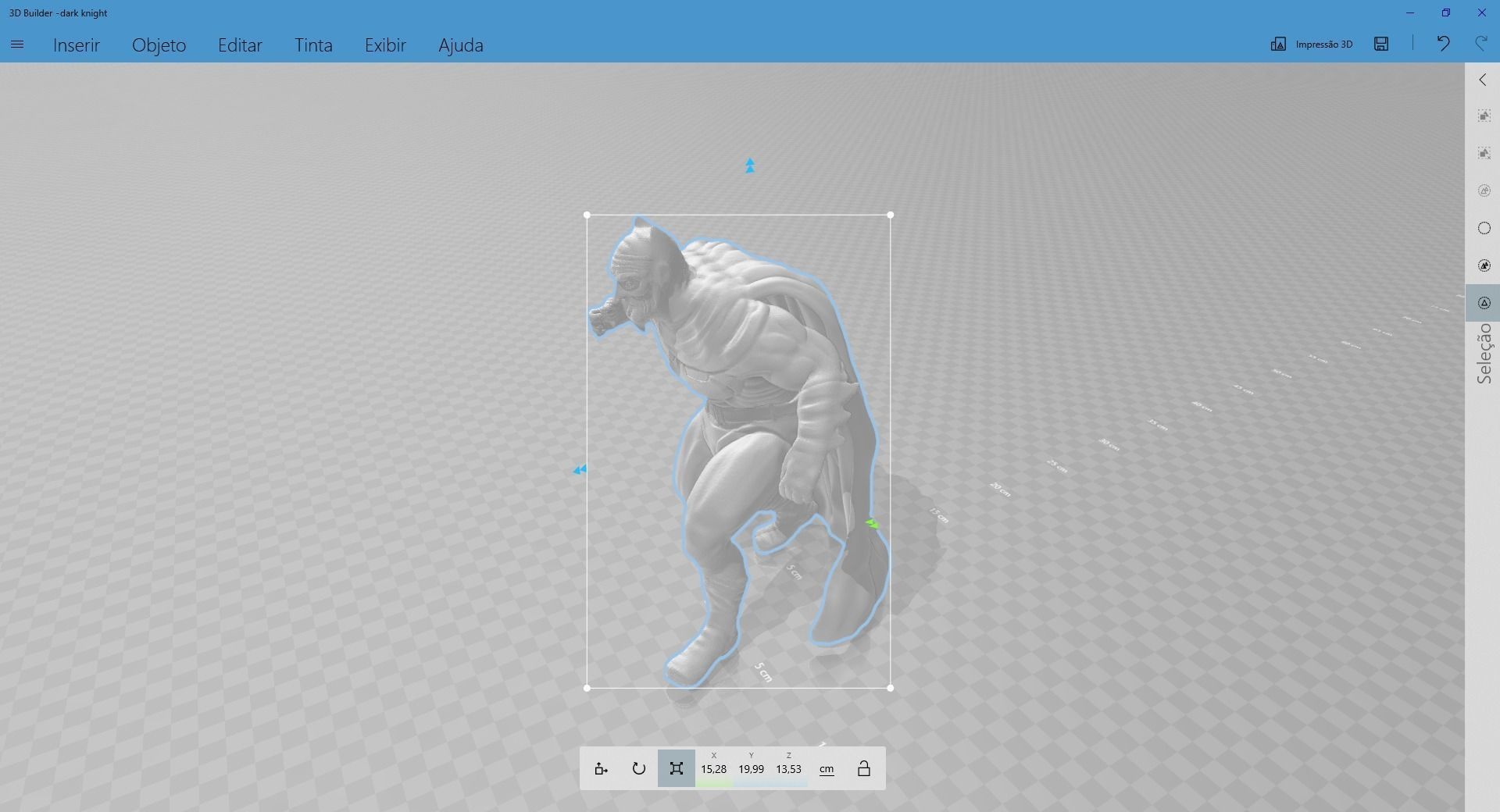Click the top-left bounding box corner handle

587,215
